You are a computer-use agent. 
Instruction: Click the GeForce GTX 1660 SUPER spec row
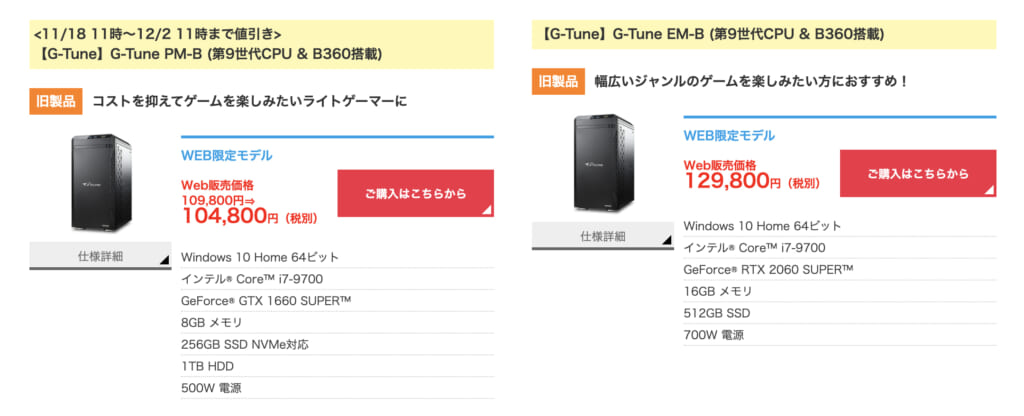tap(337, 300)
